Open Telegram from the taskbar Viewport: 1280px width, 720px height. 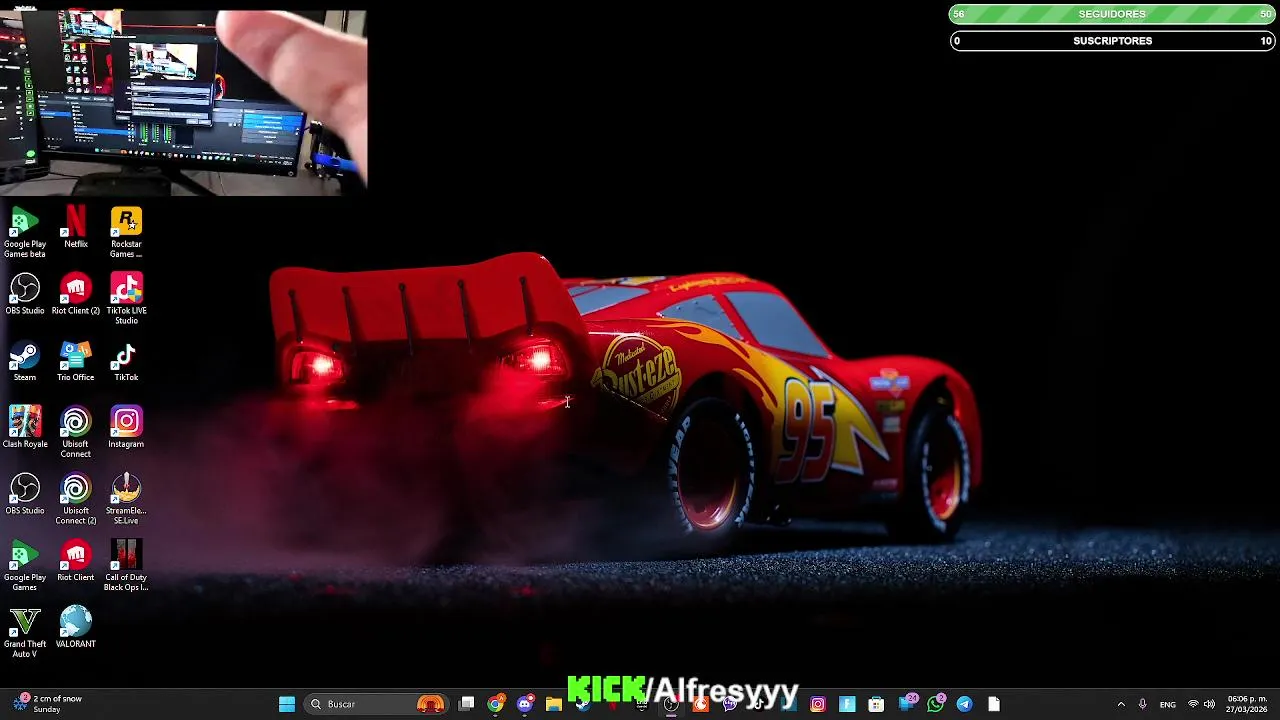[965, 704]
